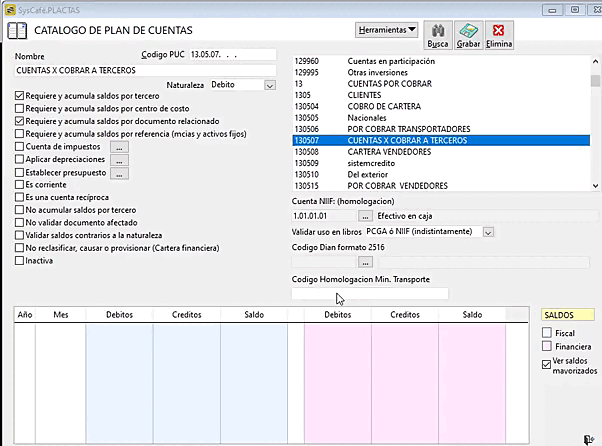602x446 pixels.
Task: Delete account with Elimina icon
Action: tap(499, 35)
